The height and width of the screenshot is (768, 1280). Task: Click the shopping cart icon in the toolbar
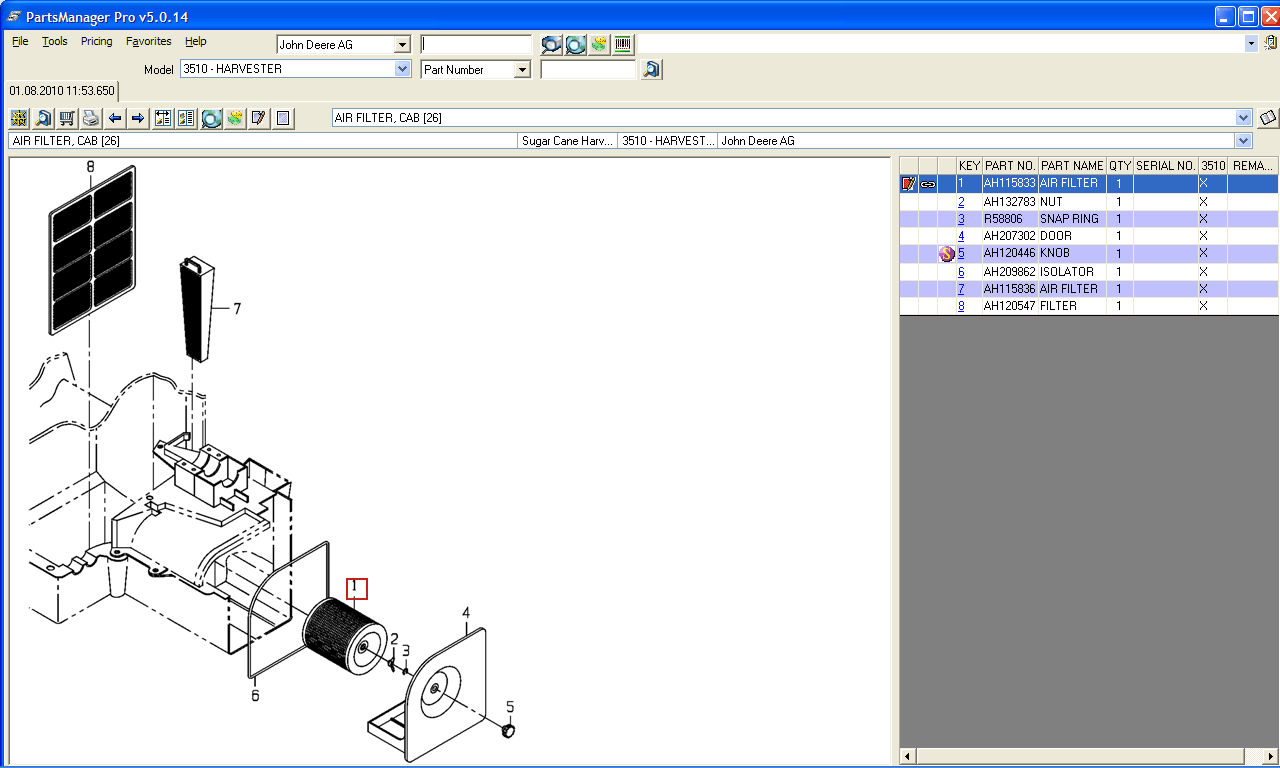(x=67, y=118)
